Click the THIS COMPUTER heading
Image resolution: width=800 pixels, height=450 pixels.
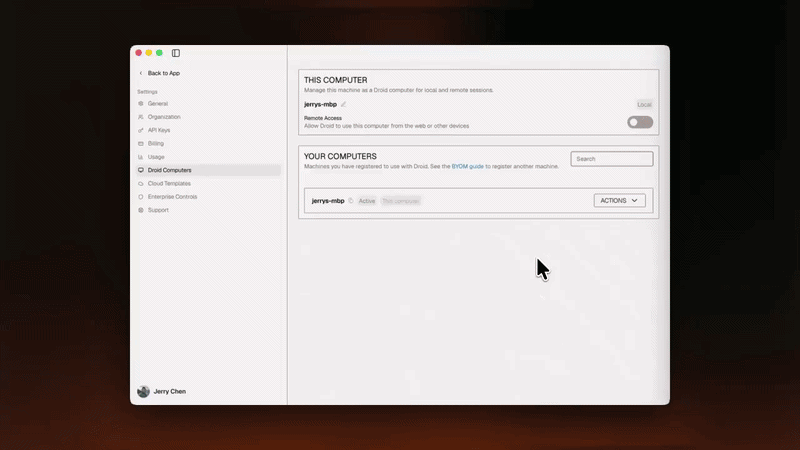click(336, 80)
